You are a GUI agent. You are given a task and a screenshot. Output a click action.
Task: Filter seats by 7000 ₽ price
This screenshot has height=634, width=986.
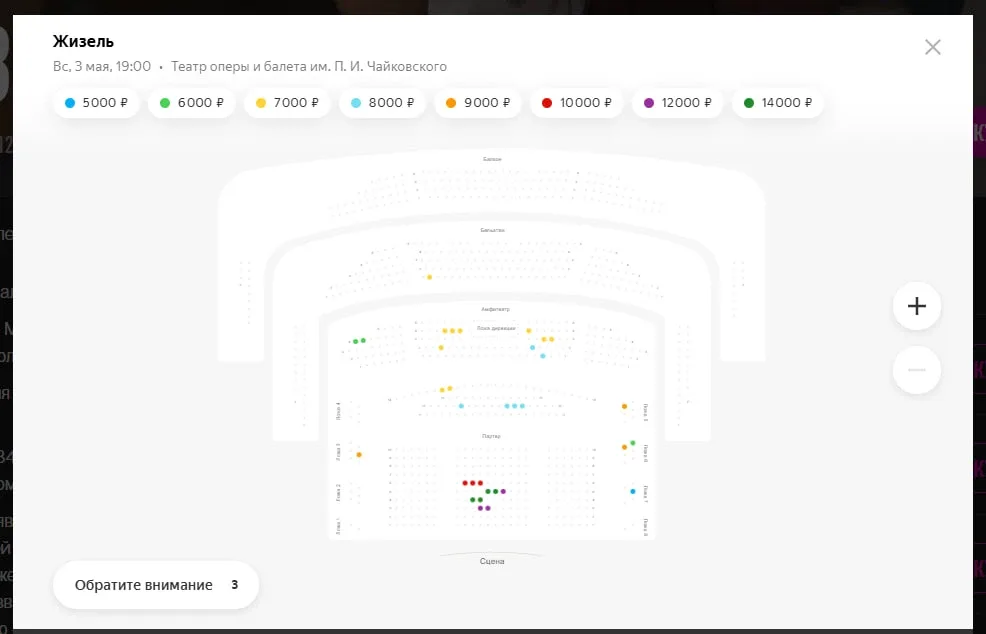pyautogui.click(x=287, y=103)
